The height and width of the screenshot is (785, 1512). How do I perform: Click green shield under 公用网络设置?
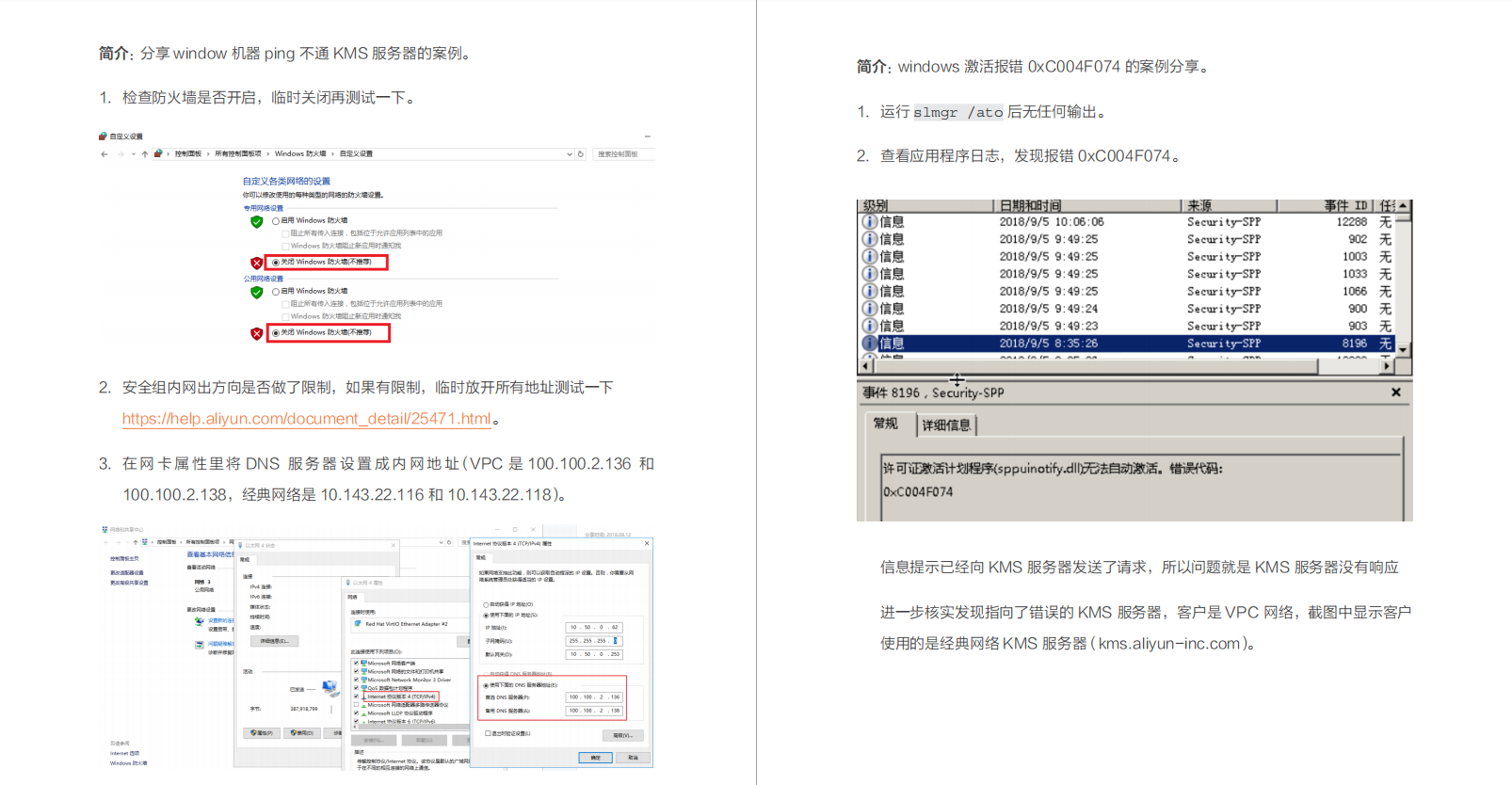256,293
